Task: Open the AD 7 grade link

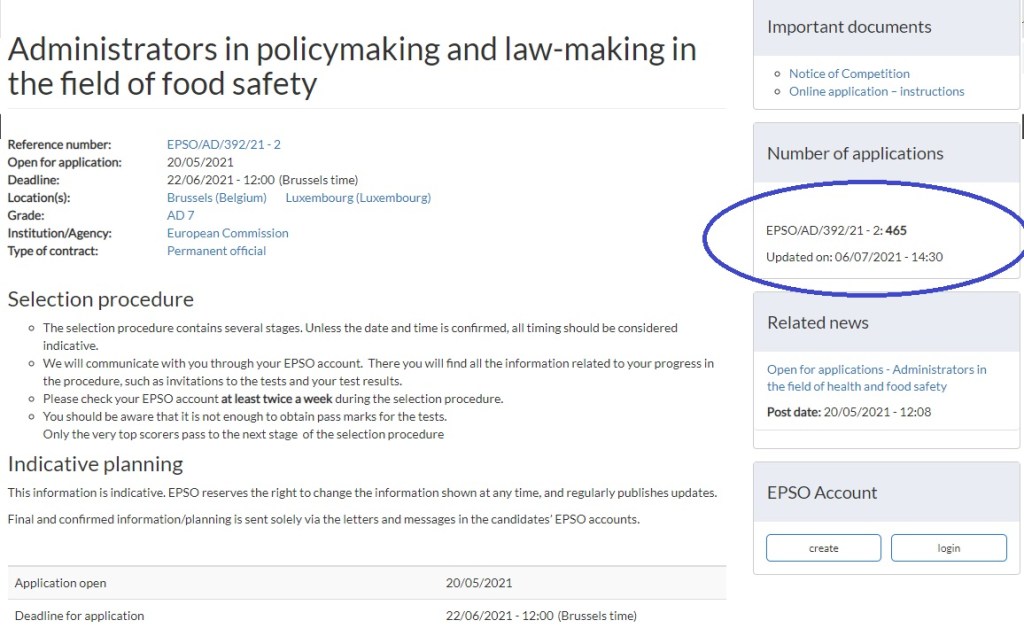Action: [181, 216]
